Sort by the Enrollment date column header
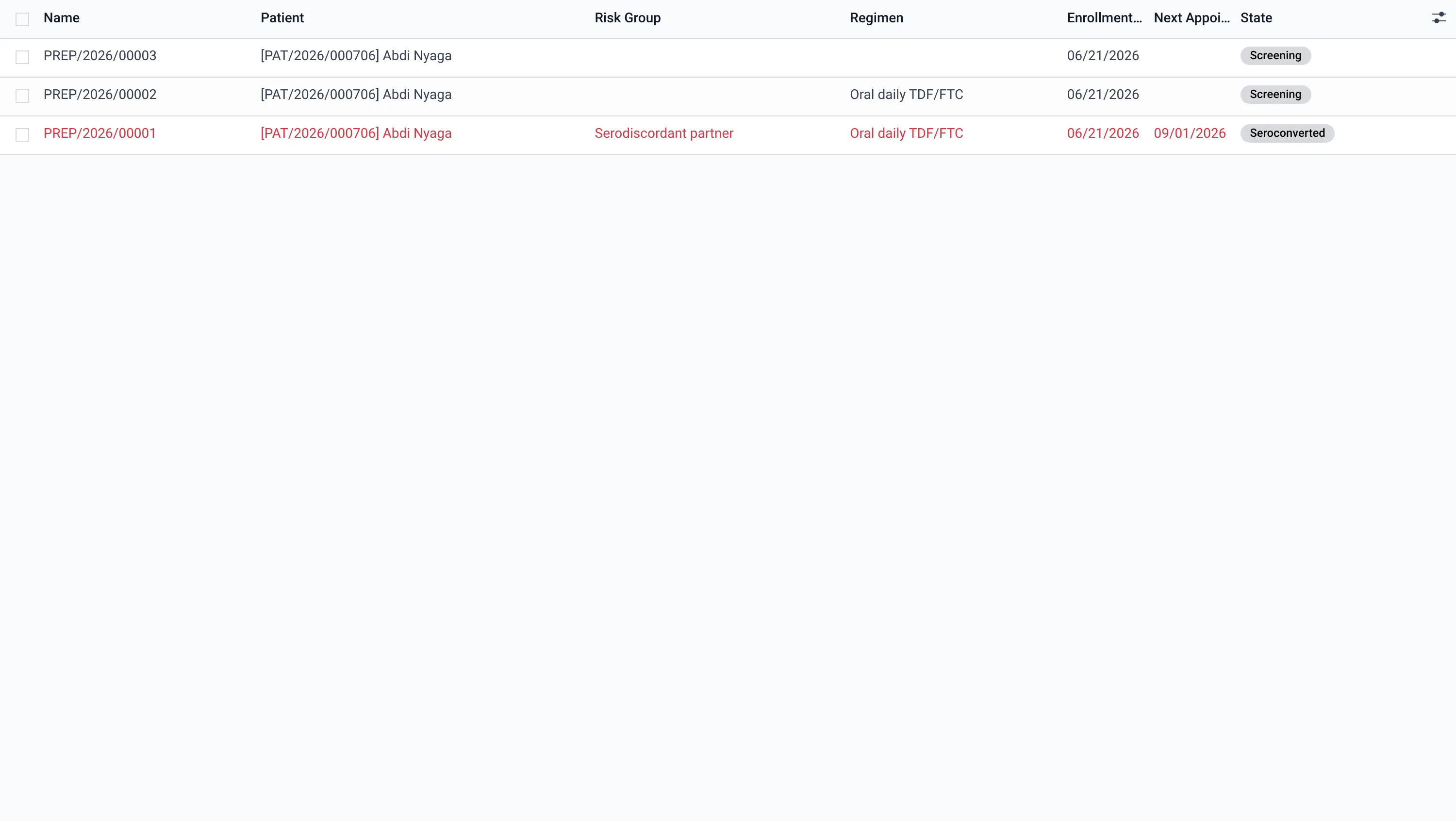Image resolution: width=1456 pixels, height=821 pixels. [x=1105, y=18]
